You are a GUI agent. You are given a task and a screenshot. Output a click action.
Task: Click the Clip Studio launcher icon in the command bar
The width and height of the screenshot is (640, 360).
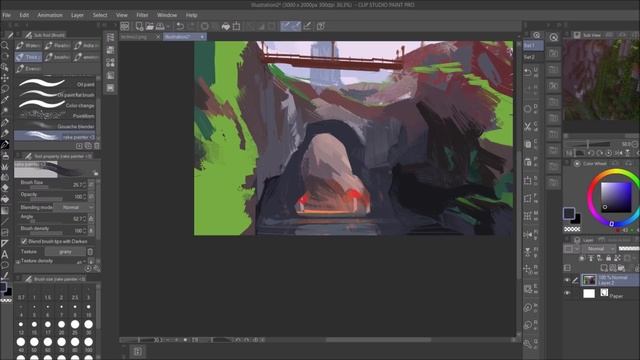pos(124,26)
